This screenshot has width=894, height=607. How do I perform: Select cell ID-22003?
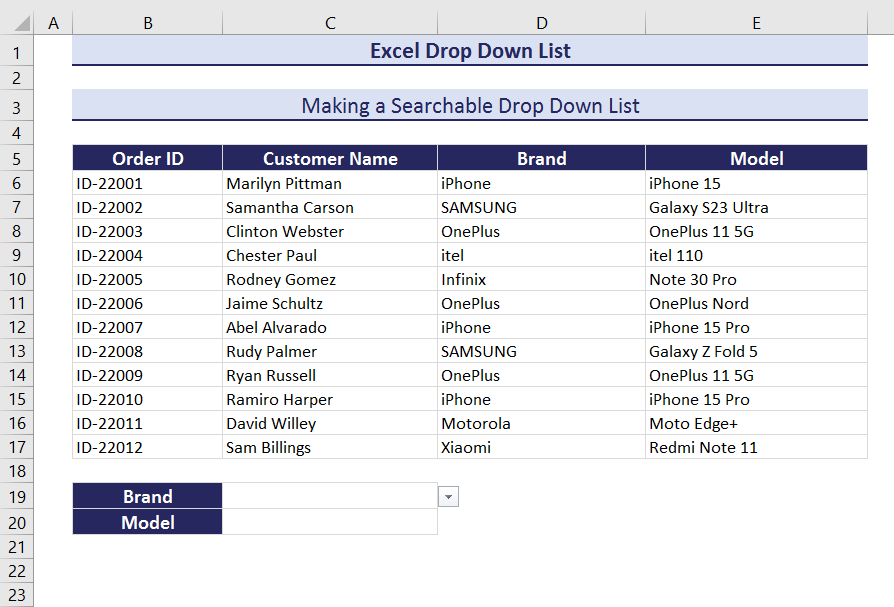[x=148, y=231]
